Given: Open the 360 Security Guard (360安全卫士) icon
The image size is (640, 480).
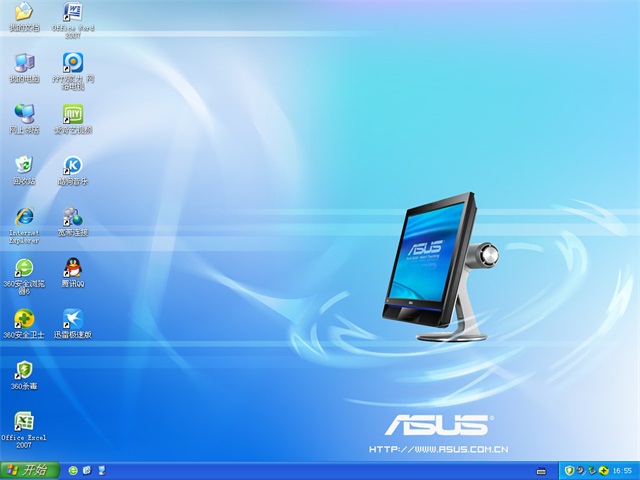Looking at the screenshot, I should [x=24, y=319].
